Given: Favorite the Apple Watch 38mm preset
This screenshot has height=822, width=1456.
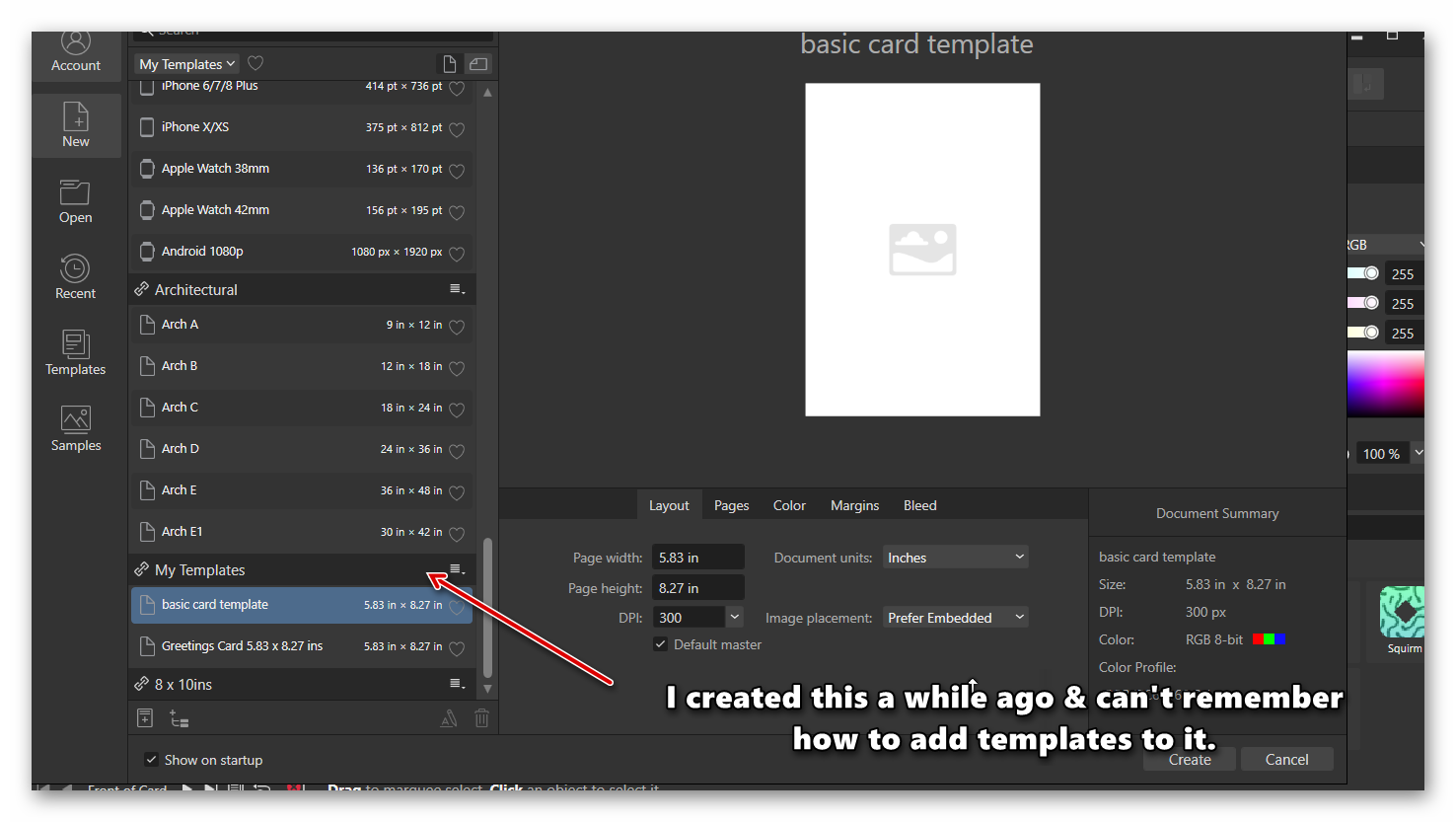Looking at the screenshot, I should pos(457,170).
